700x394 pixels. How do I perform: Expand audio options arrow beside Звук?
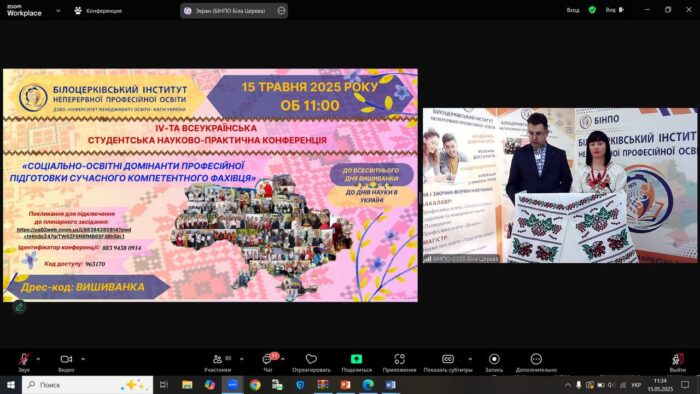[x=38, y=359]
